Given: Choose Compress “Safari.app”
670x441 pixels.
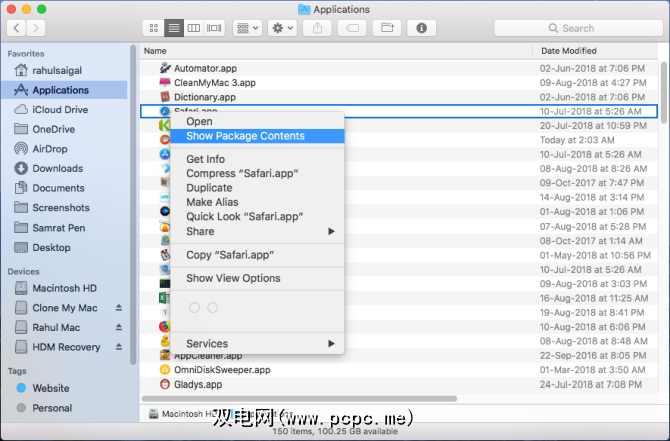Looking at the screenshot, I should (257, 173).
